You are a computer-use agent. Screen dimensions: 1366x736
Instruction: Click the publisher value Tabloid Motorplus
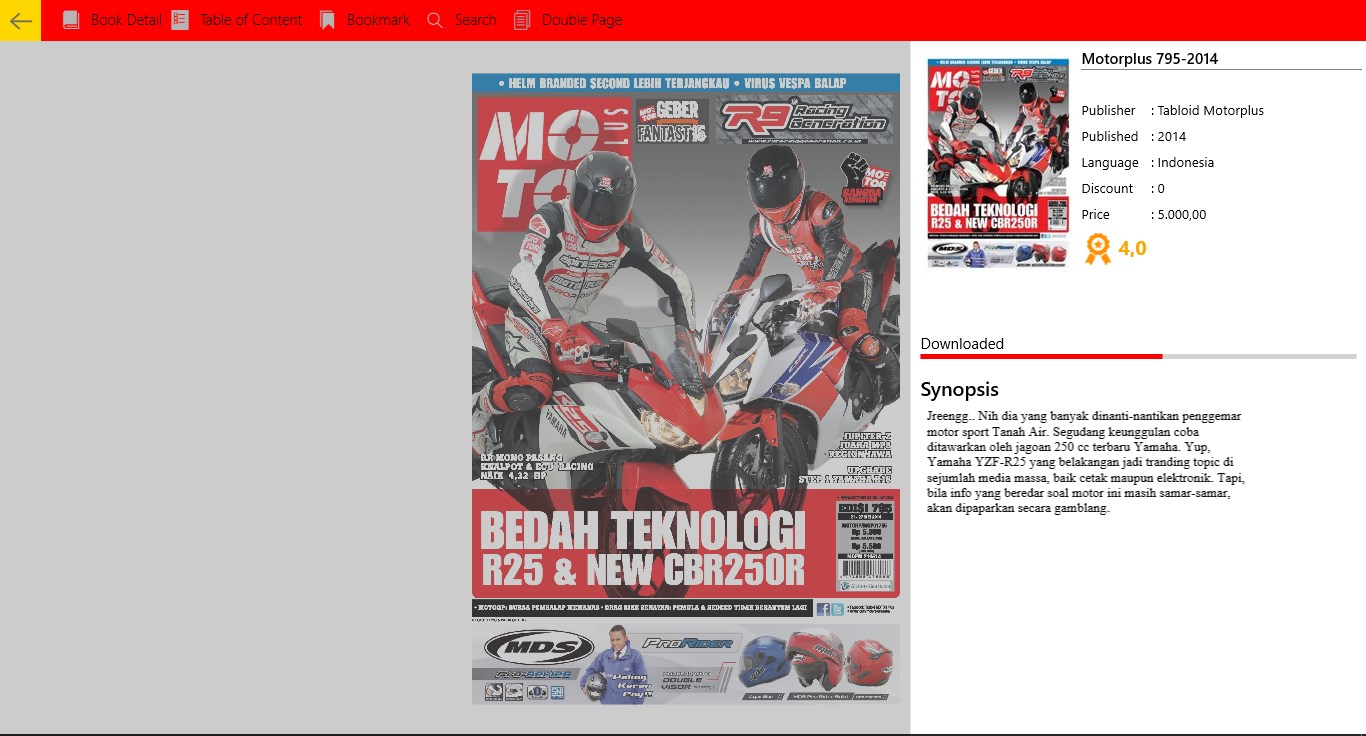point(1211,111)
